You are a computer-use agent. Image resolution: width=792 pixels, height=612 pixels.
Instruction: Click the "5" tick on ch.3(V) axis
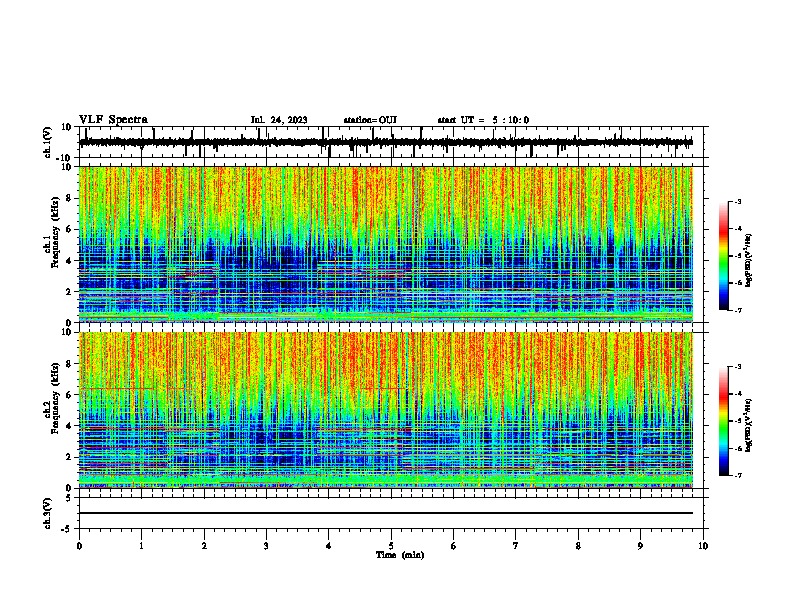pos(69,498)
